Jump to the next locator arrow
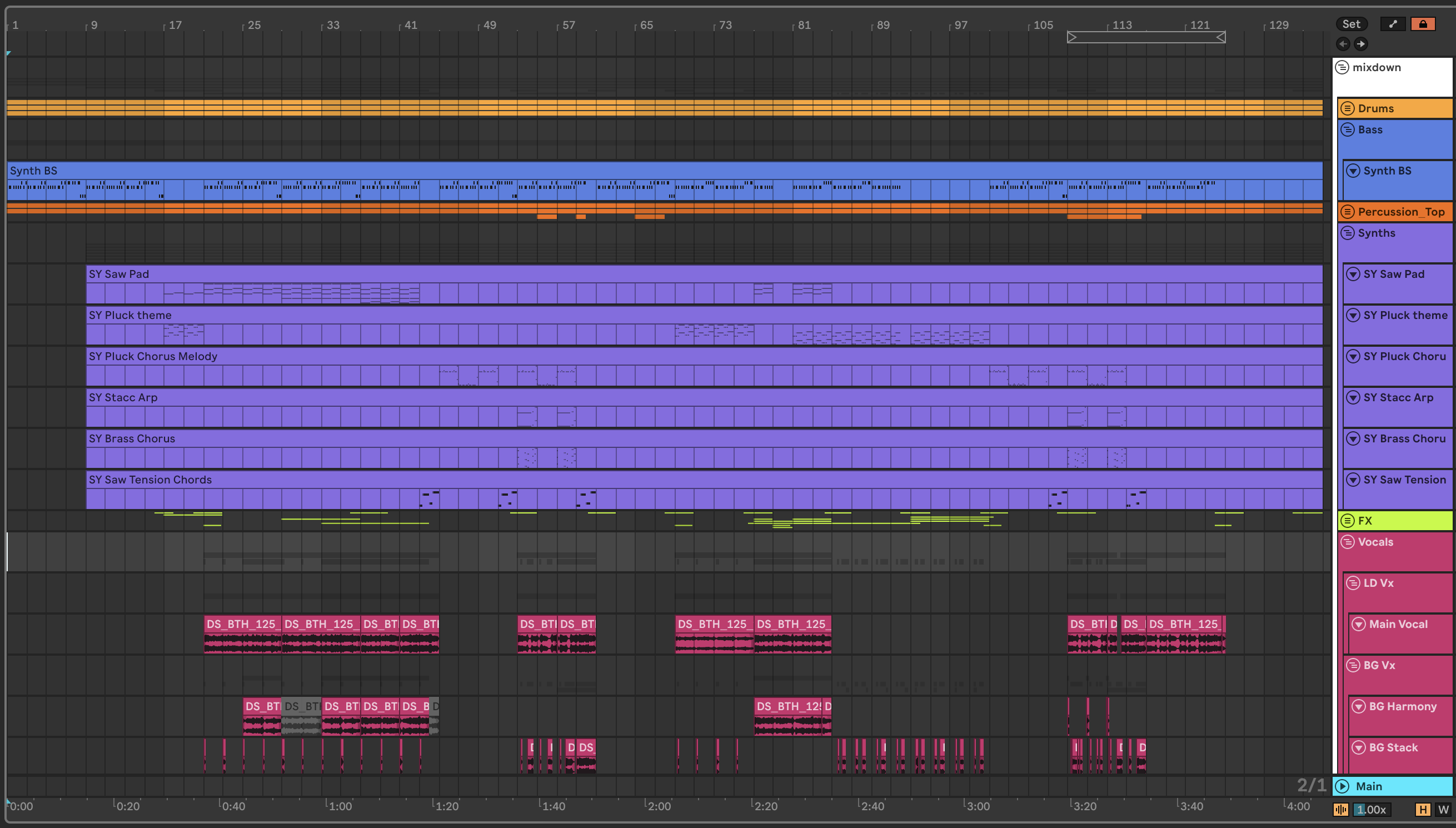 click(x=1360, y=44)
